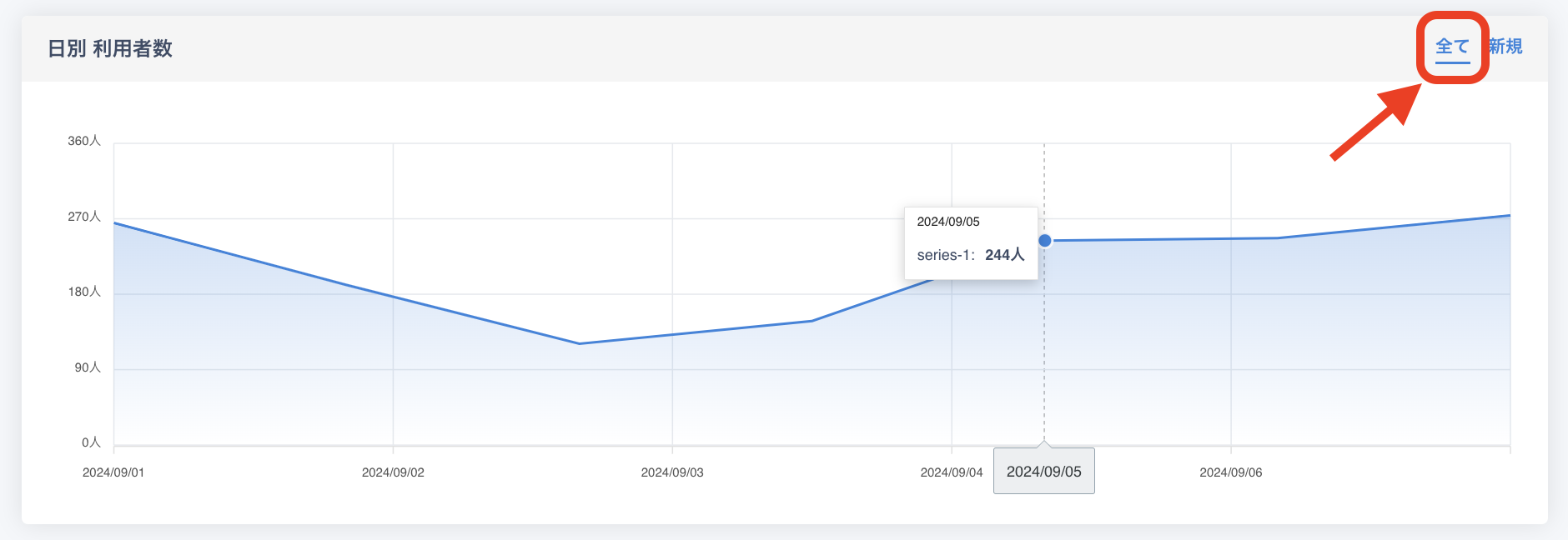Click the 日別 利用者数 chart title
The width and height of the screenshot is (1568, 540).
[110, 48]
